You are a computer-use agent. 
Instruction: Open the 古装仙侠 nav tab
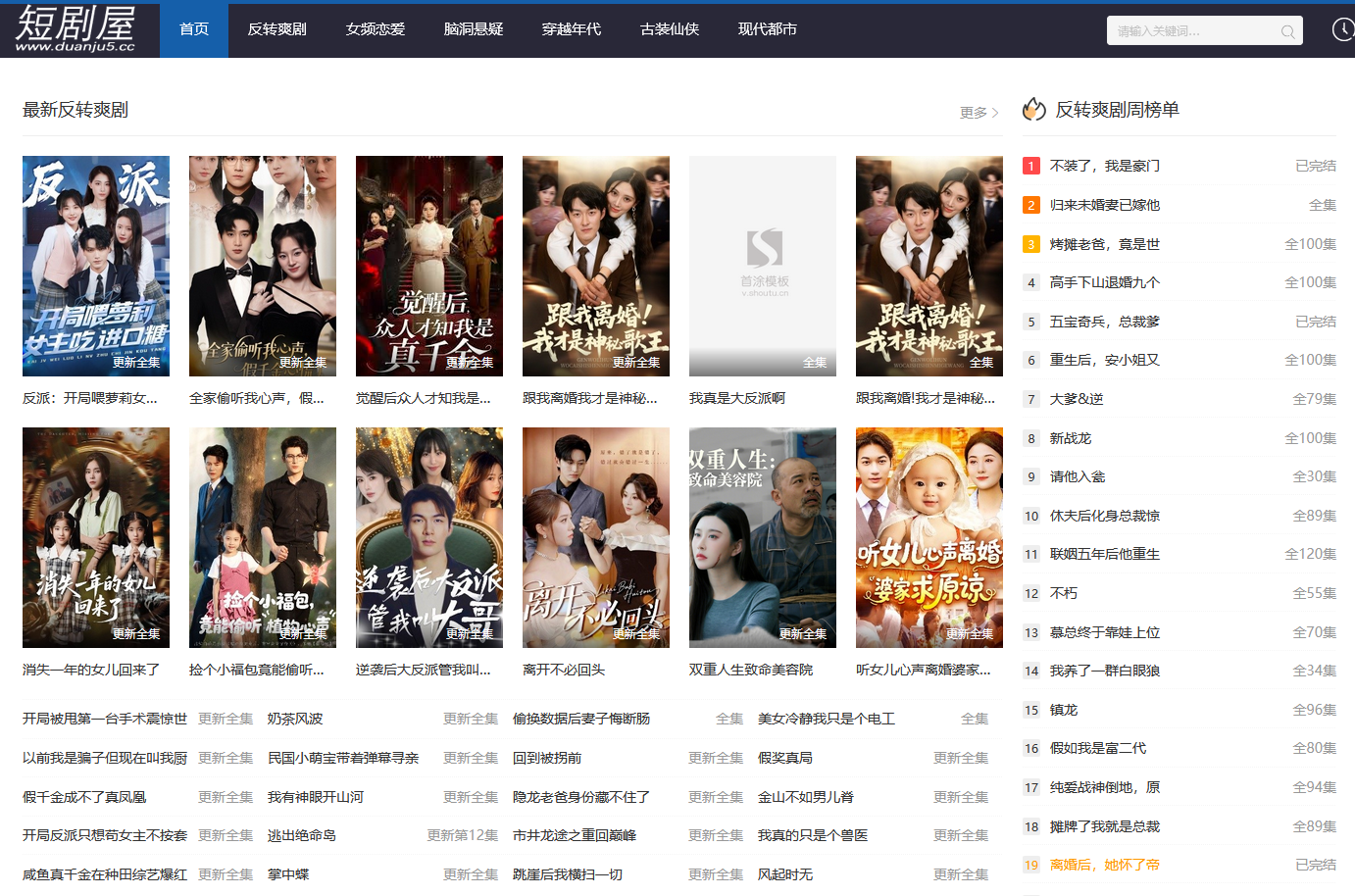coord(670,29)
